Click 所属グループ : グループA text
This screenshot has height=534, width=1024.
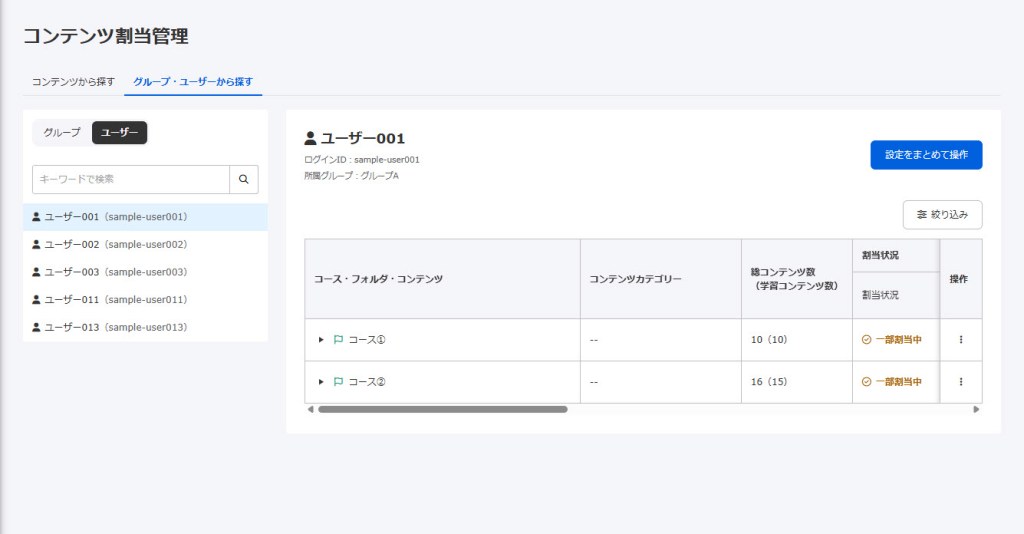pyautogui.click(x=351, y=176)
